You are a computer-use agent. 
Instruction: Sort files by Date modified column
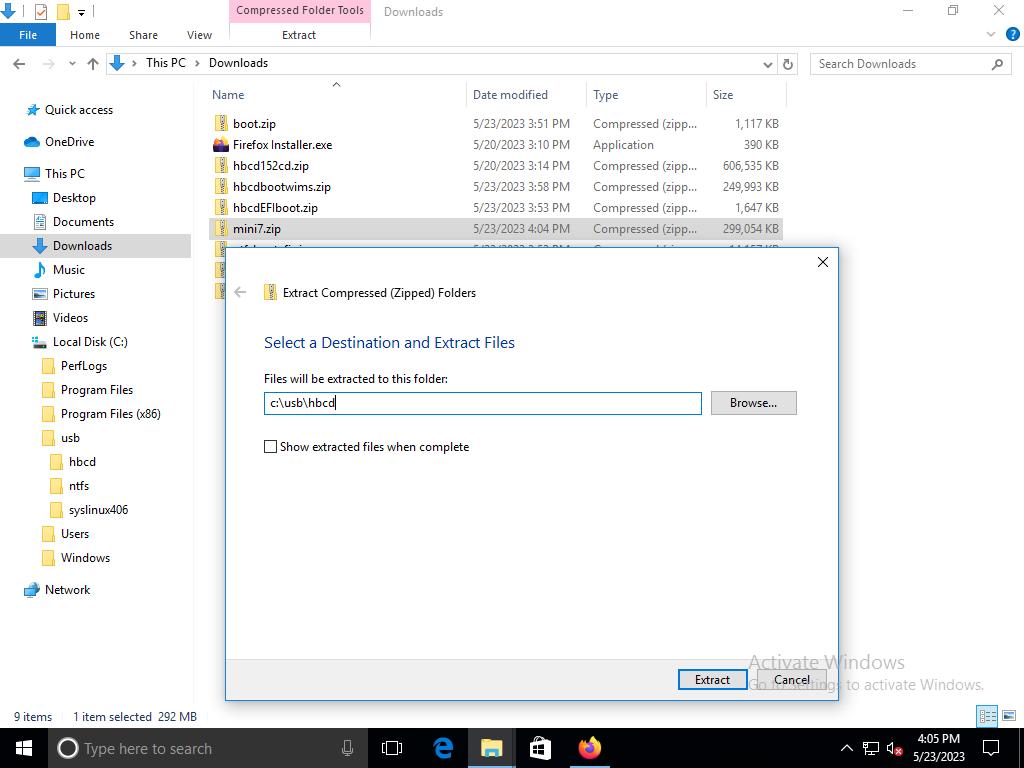click(x=510, y=95)
